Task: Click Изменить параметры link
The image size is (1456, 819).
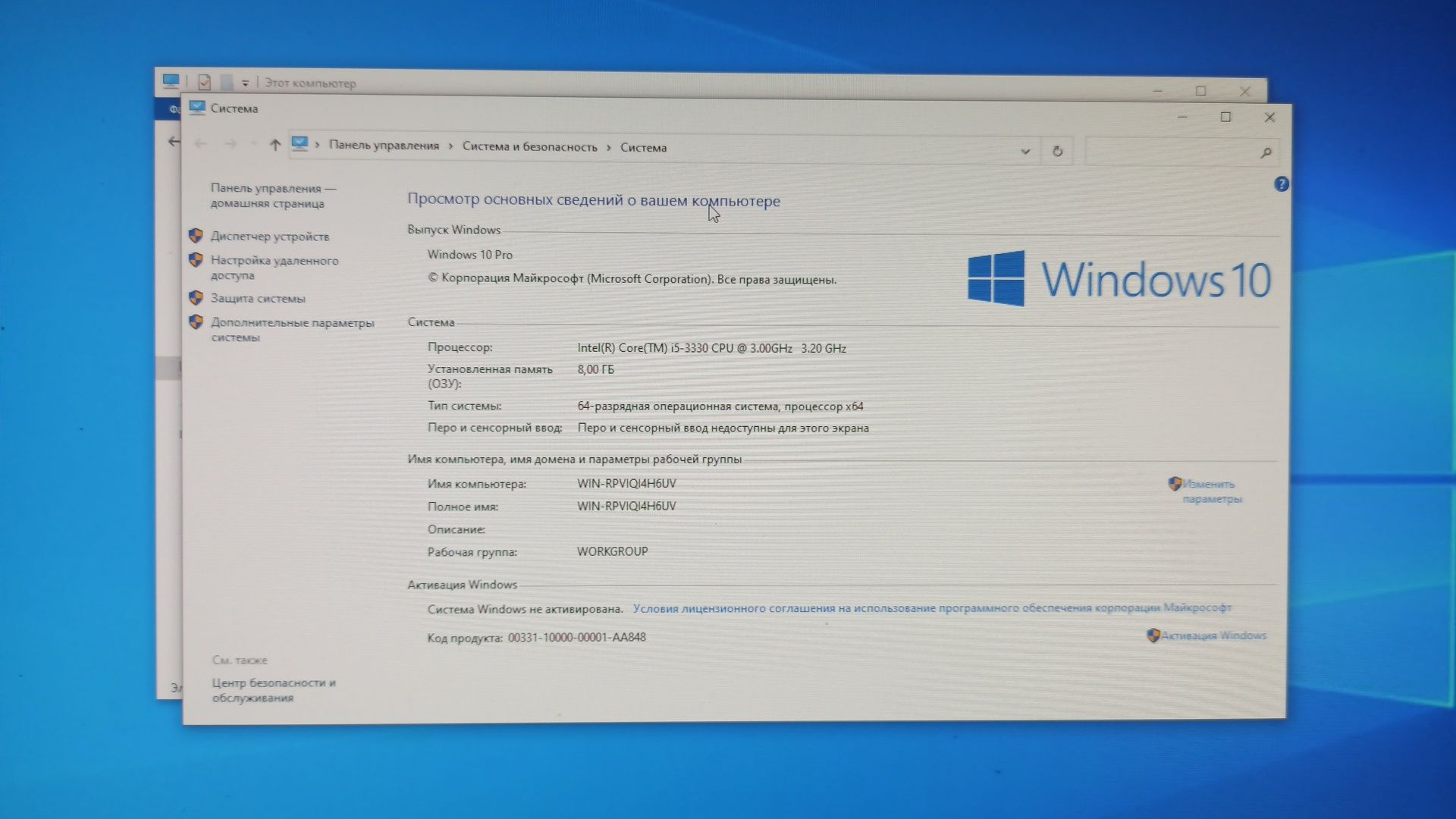Action: point(1212,491)
